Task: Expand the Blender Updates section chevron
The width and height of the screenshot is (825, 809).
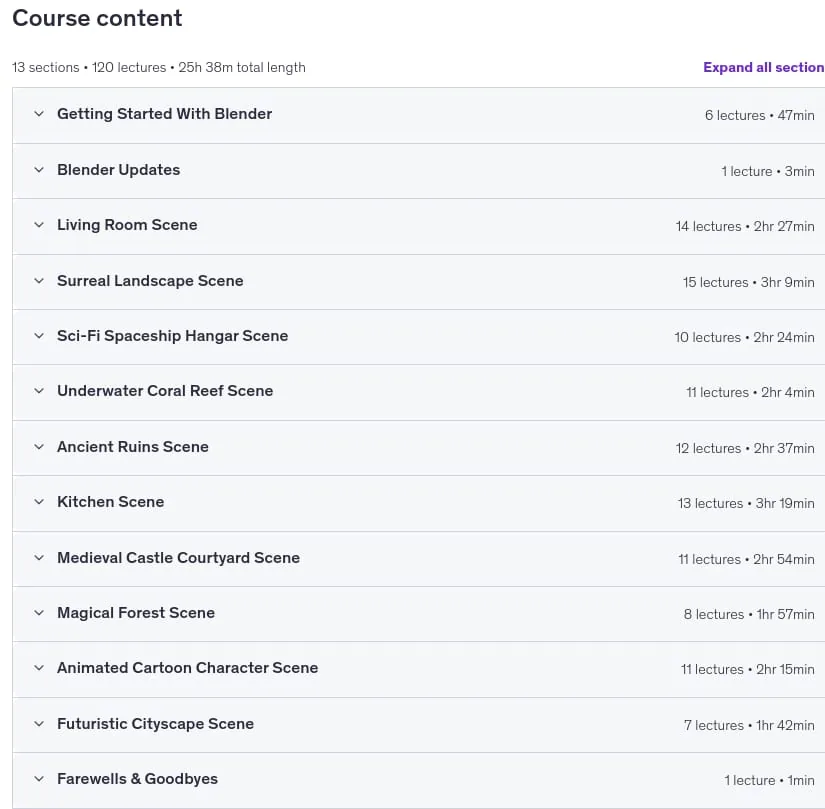Action: pyautogui.click(x=39, y=170)
